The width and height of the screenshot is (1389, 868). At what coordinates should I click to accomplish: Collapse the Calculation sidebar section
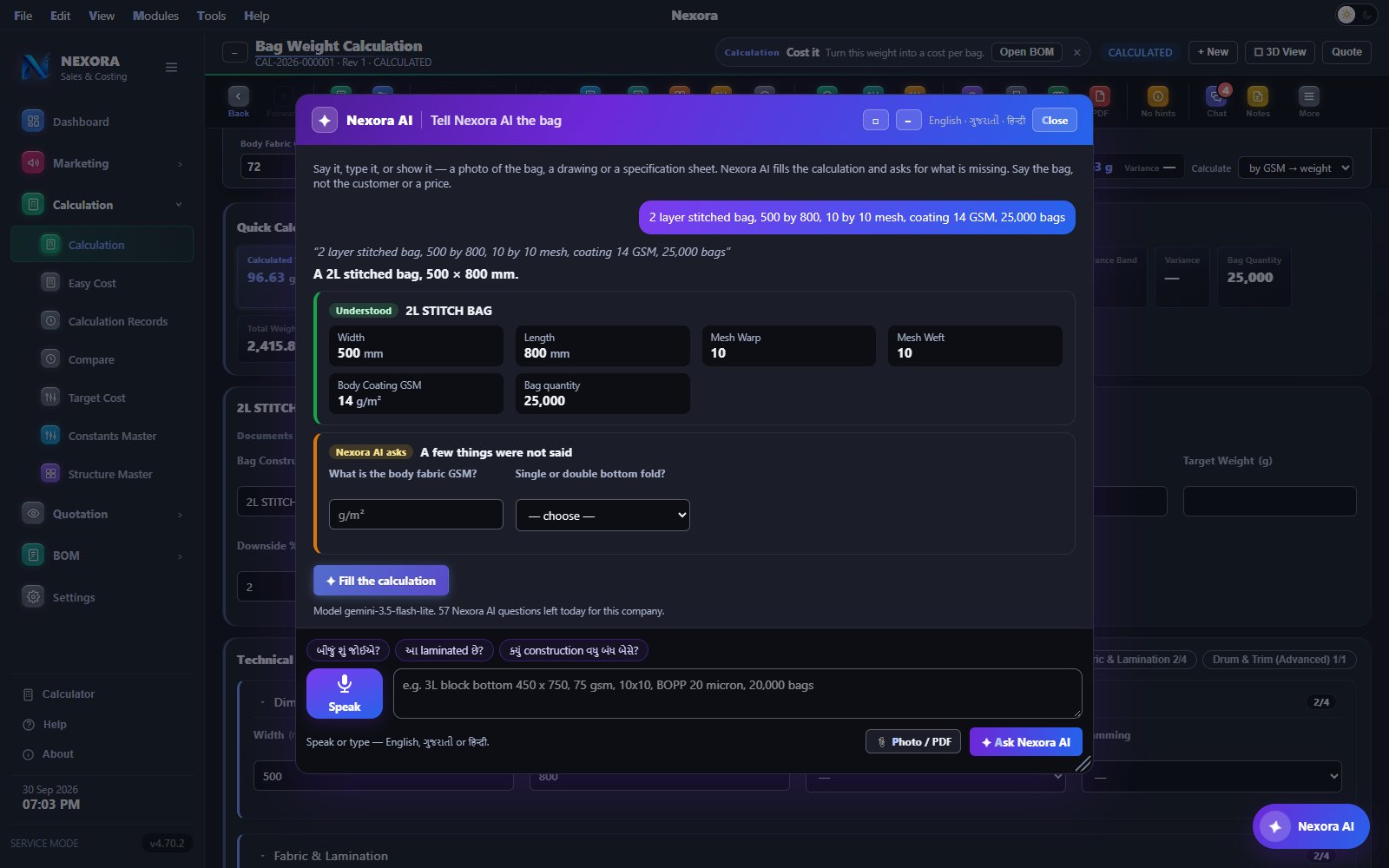[x=102, y=205]
